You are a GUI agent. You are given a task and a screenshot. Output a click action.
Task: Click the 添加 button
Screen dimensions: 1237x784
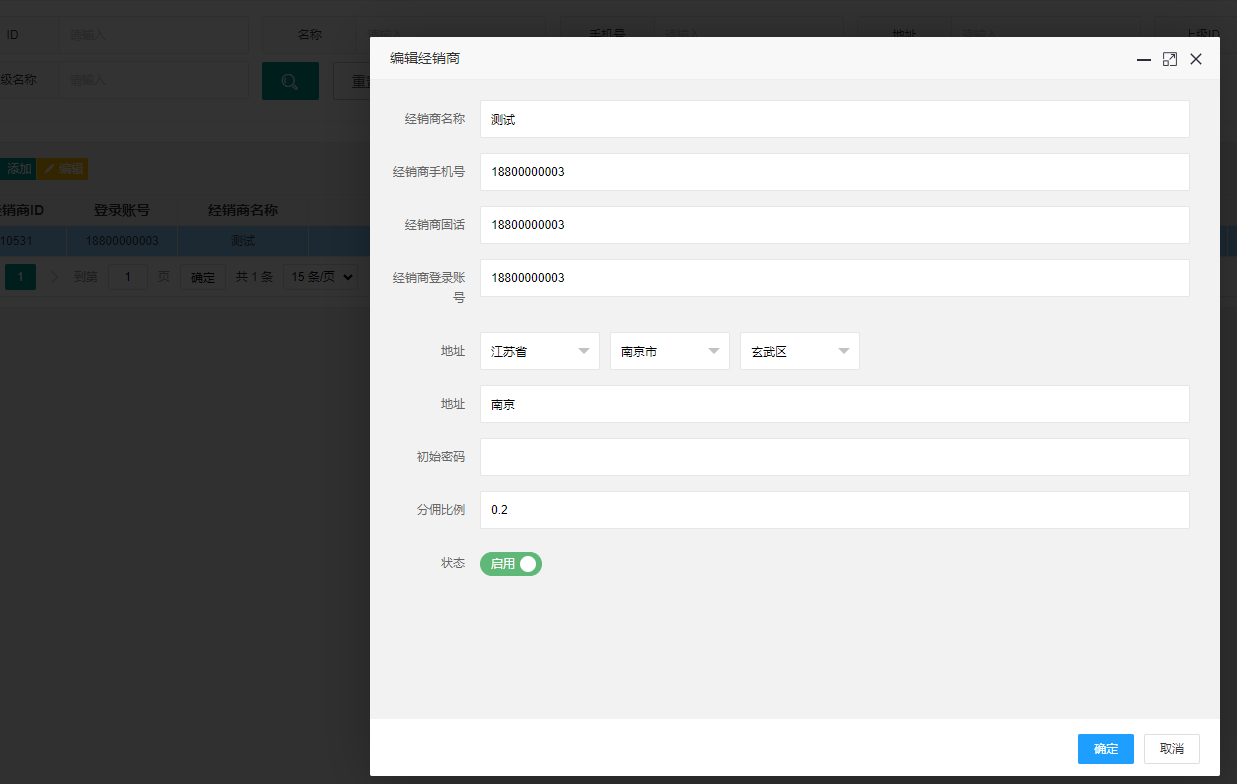[x=18, y=169]
